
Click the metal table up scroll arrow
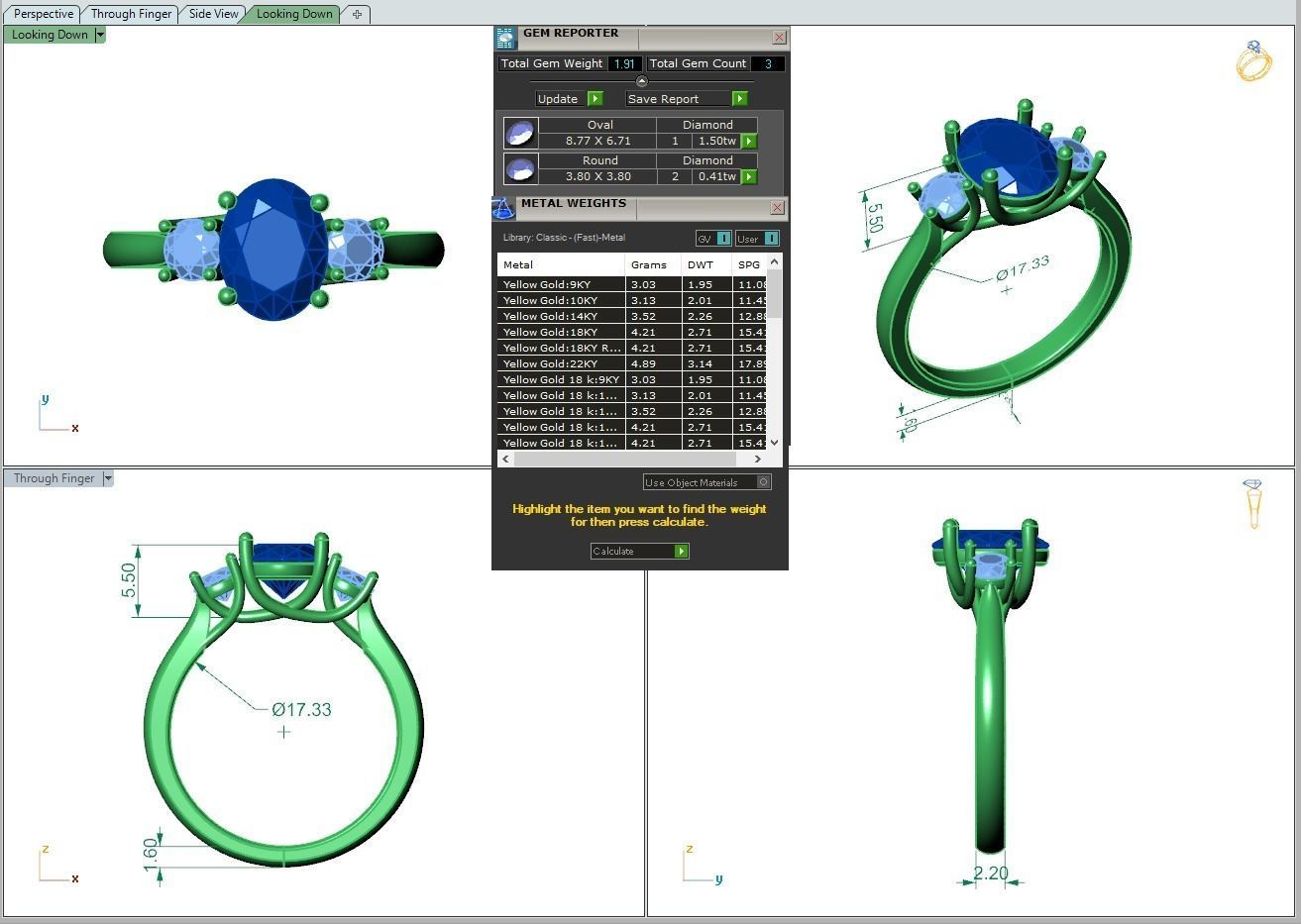[x=775, y=261]
